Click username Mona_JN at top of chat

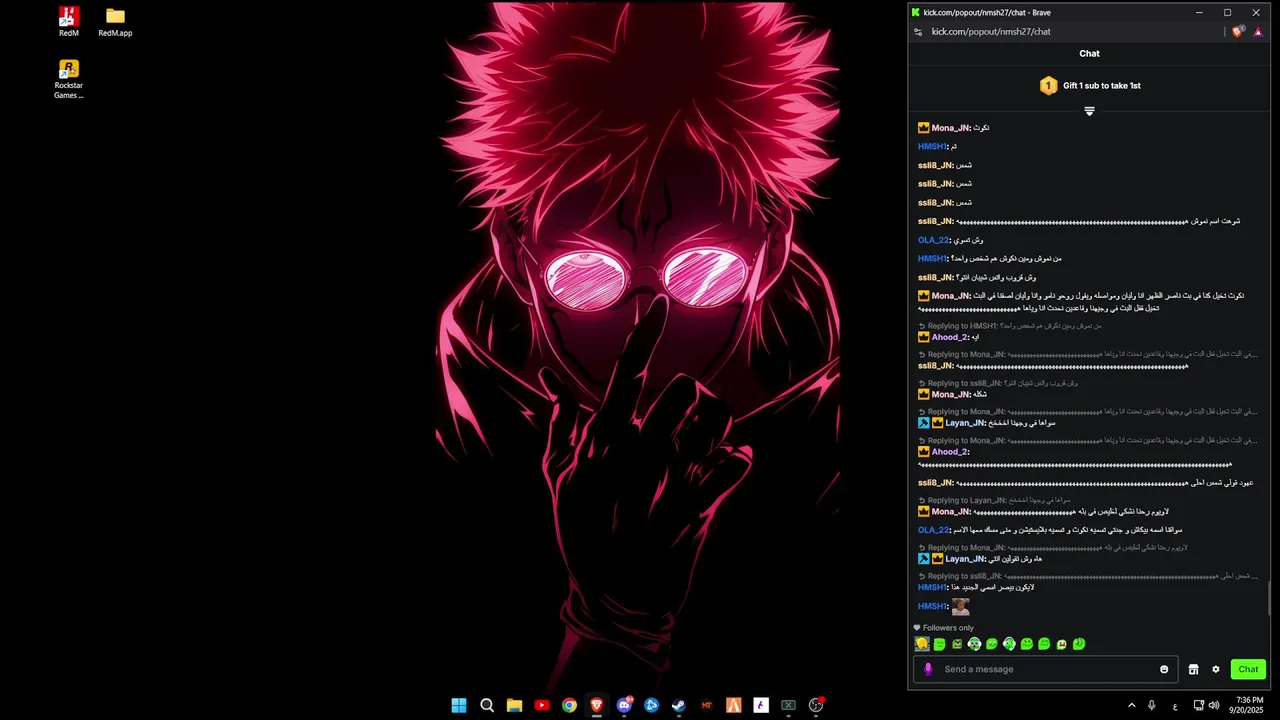pyautogui.click(x=950, y=128)
